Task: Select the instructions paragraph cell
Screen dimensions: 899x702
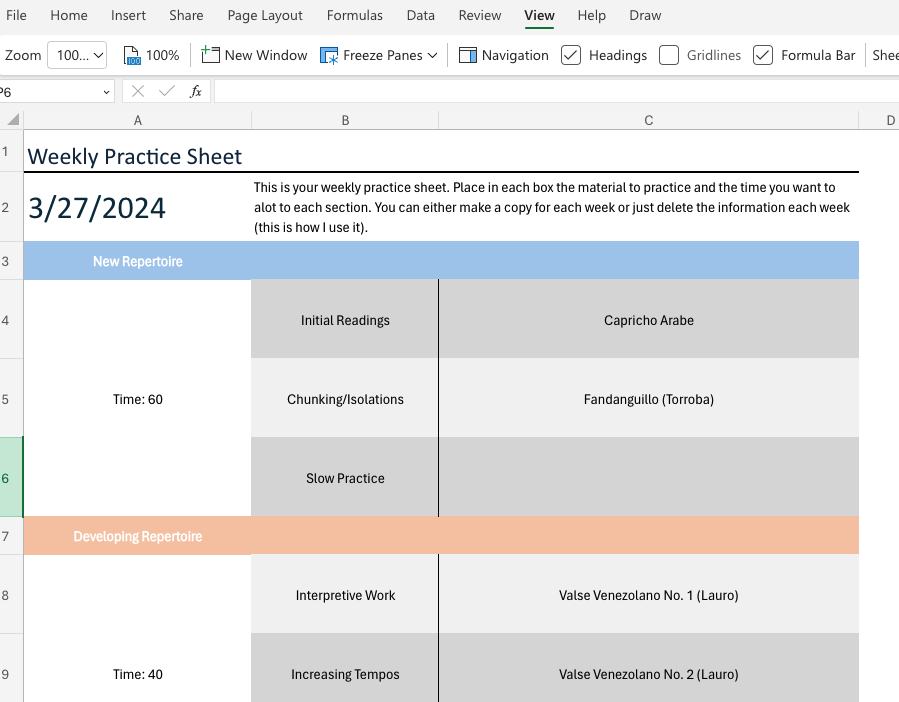Action: 555,207
